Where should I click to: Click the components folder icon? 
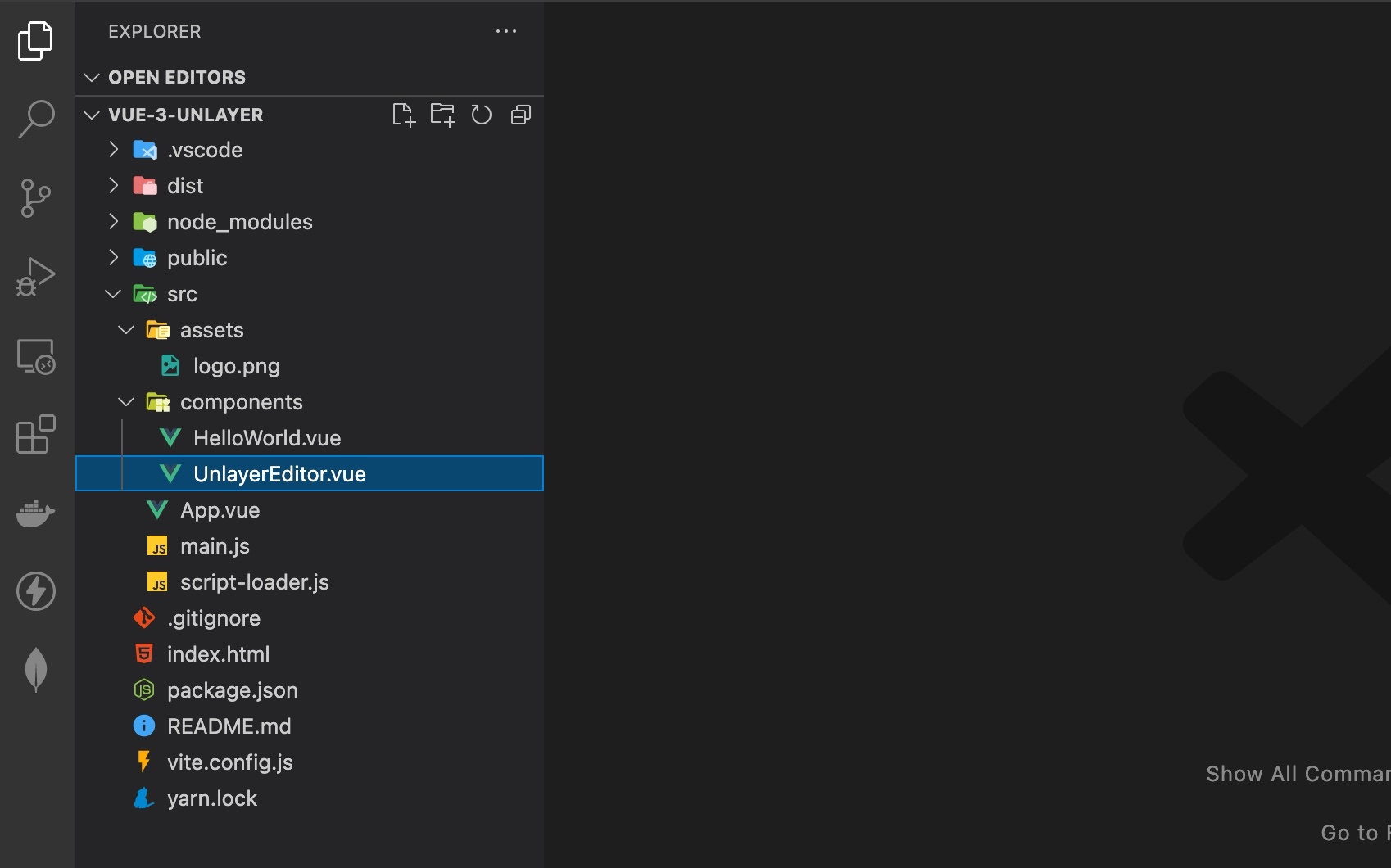point(158,402)
